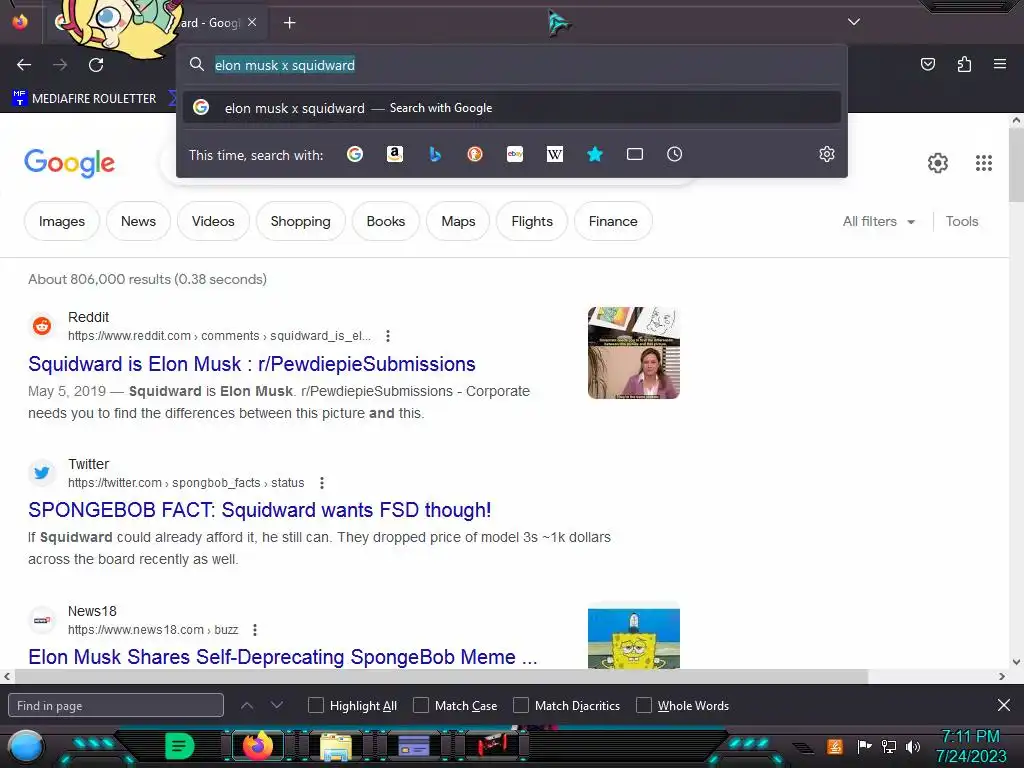Open the Start orb menu
The height and width of the screenshot is (768, 1024).
point(25,746)
